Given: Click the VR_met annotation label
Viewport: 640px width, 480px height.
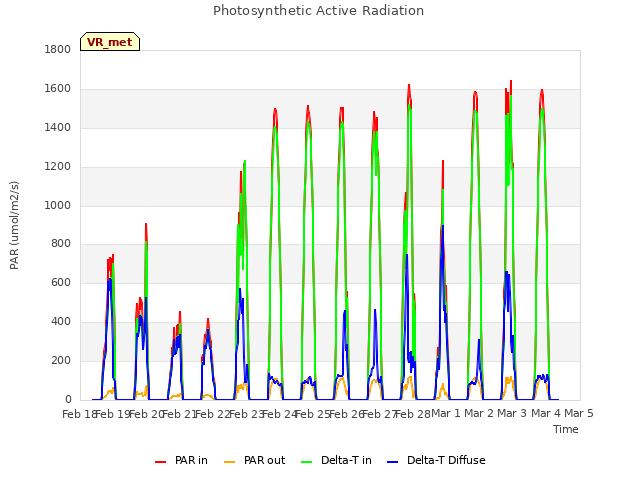Looking at the screenshot, I should tap(110, 42).
